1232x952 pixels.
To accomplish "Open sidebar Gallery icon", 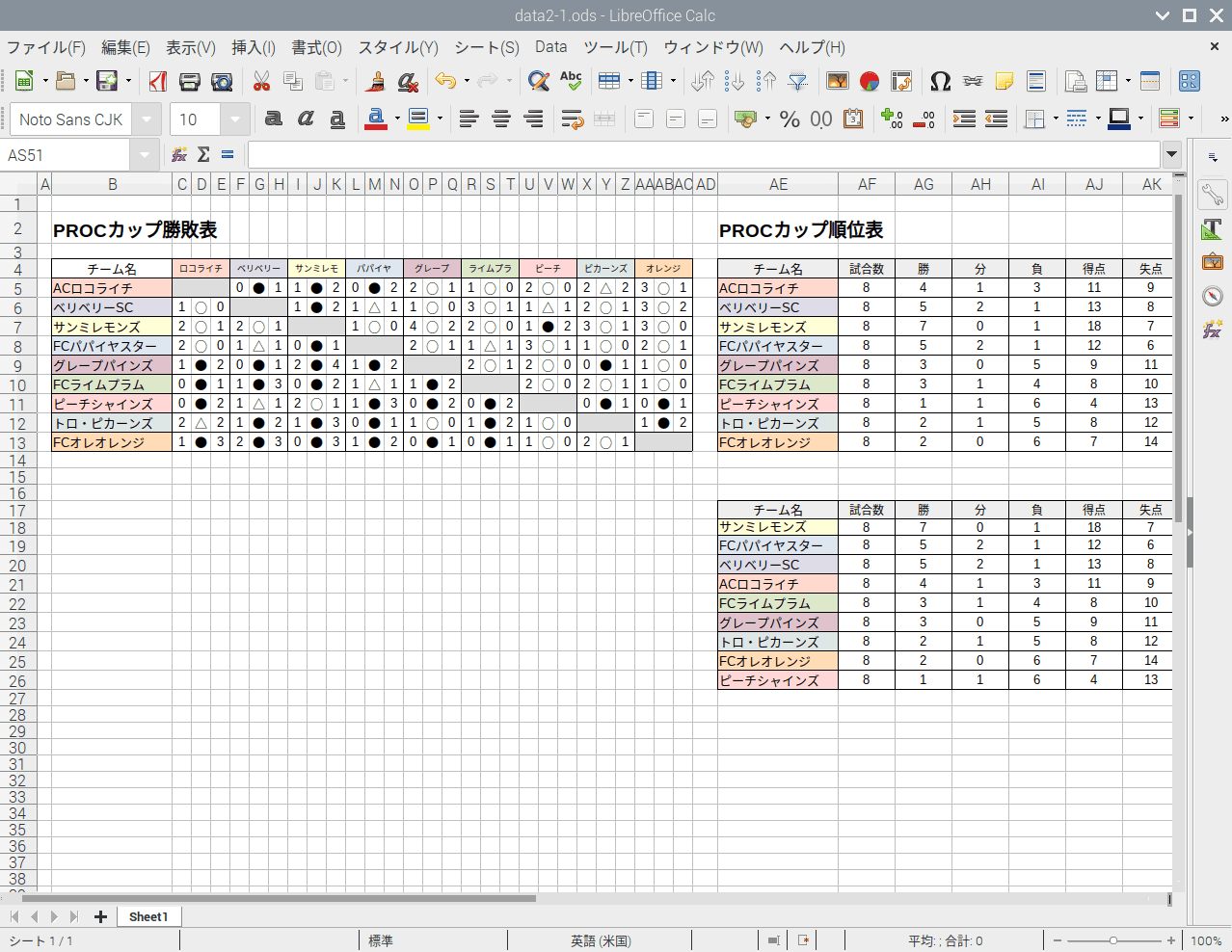I will (1212, 262).
